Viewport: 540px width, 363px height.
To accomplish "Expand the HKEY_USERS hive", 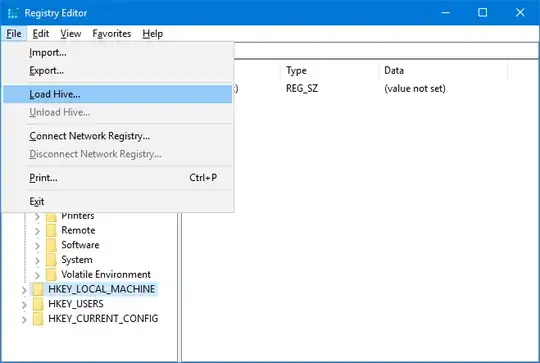I will (x=24, y=305).
